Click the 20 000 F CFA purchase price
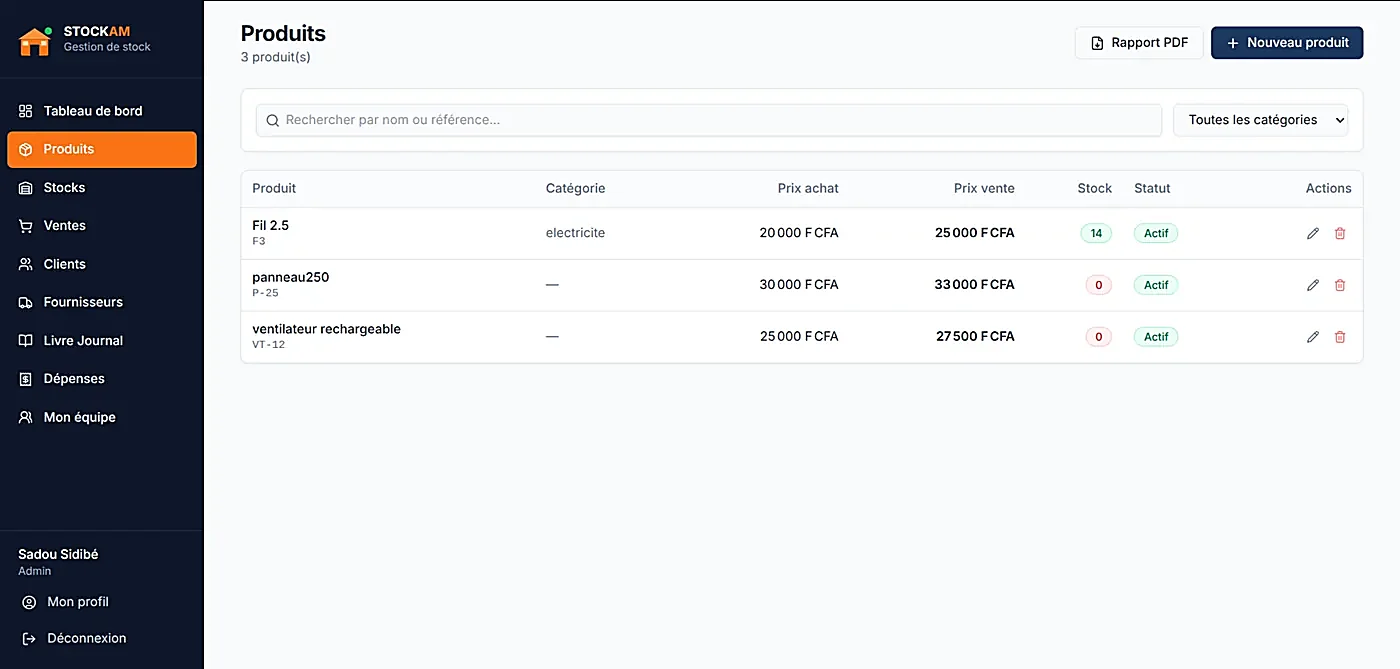 click(x=799, y=233)
